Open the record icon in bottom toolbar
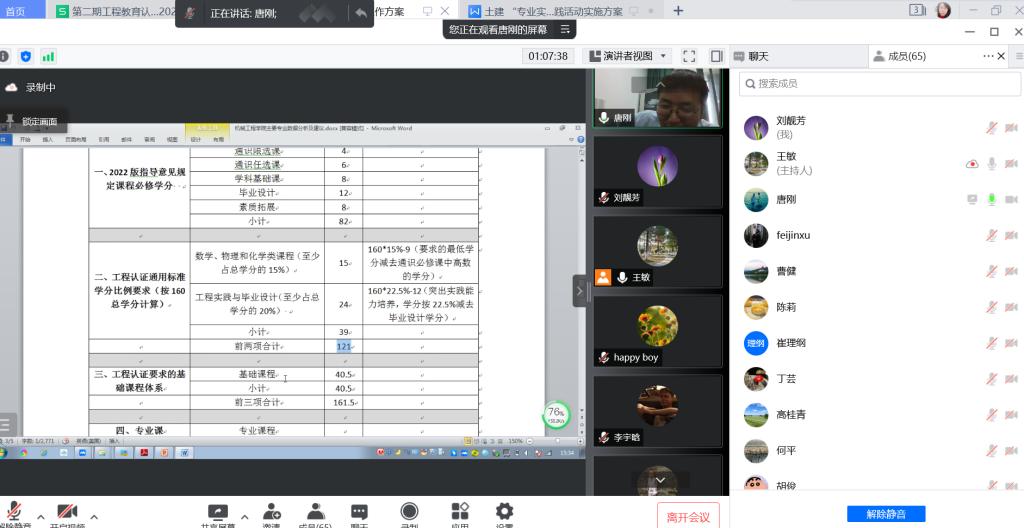The height and width of the screenshot is (528, 1024). coord(409,513)
